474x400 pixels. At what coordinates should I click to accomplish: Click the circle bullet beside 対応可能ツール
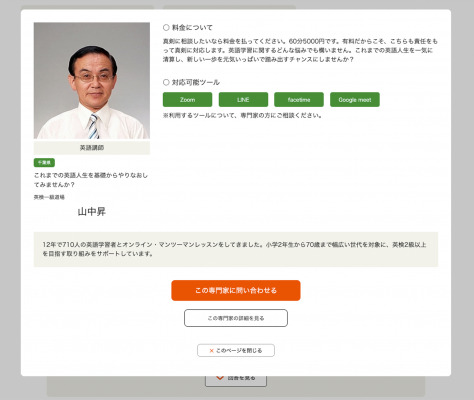[x=166, y=82]
